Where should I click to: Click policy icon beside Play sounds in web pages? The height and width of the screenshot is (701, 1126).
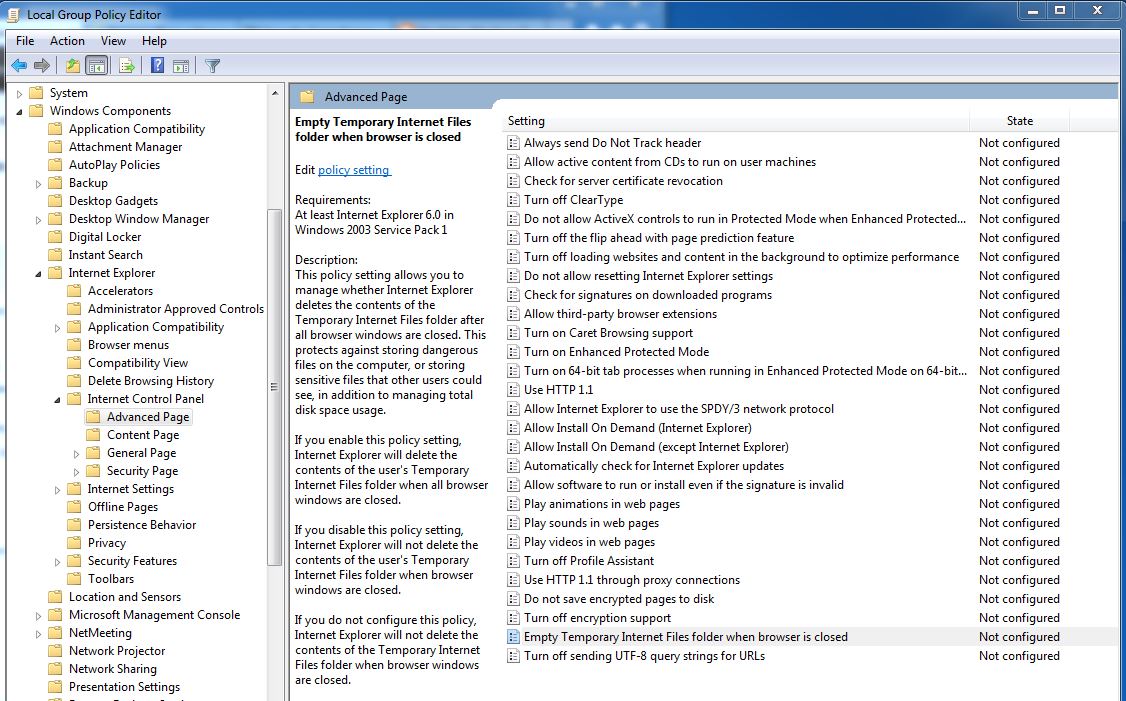[513, 523]
